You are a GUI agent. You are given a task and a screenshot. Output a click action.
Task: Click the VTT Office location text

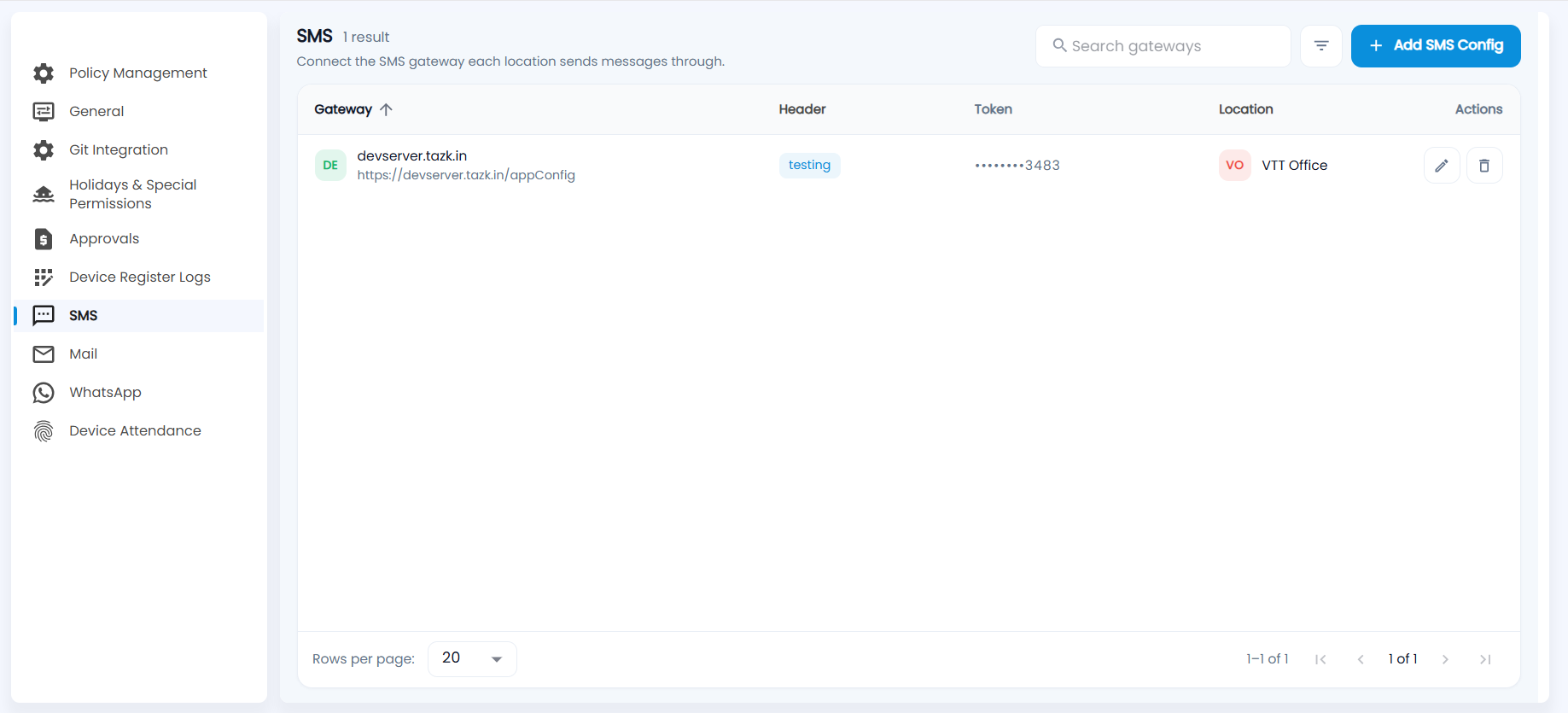point(1295,166)
